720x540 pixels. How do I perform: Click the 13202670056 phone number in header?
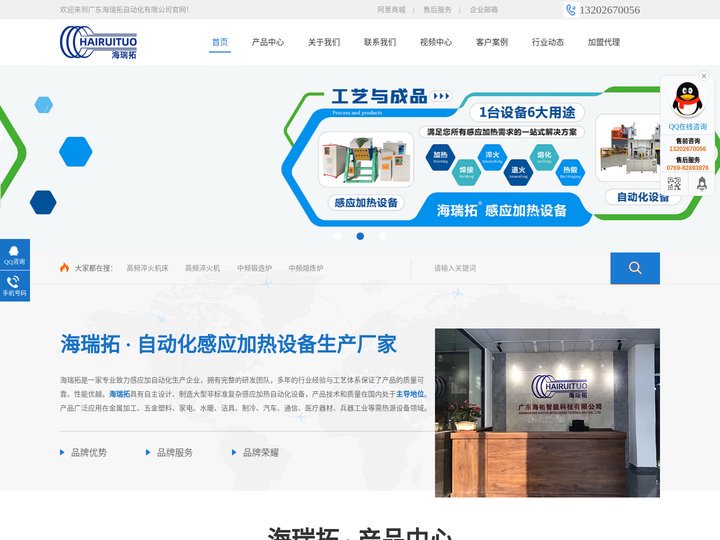tap(609, 10)
